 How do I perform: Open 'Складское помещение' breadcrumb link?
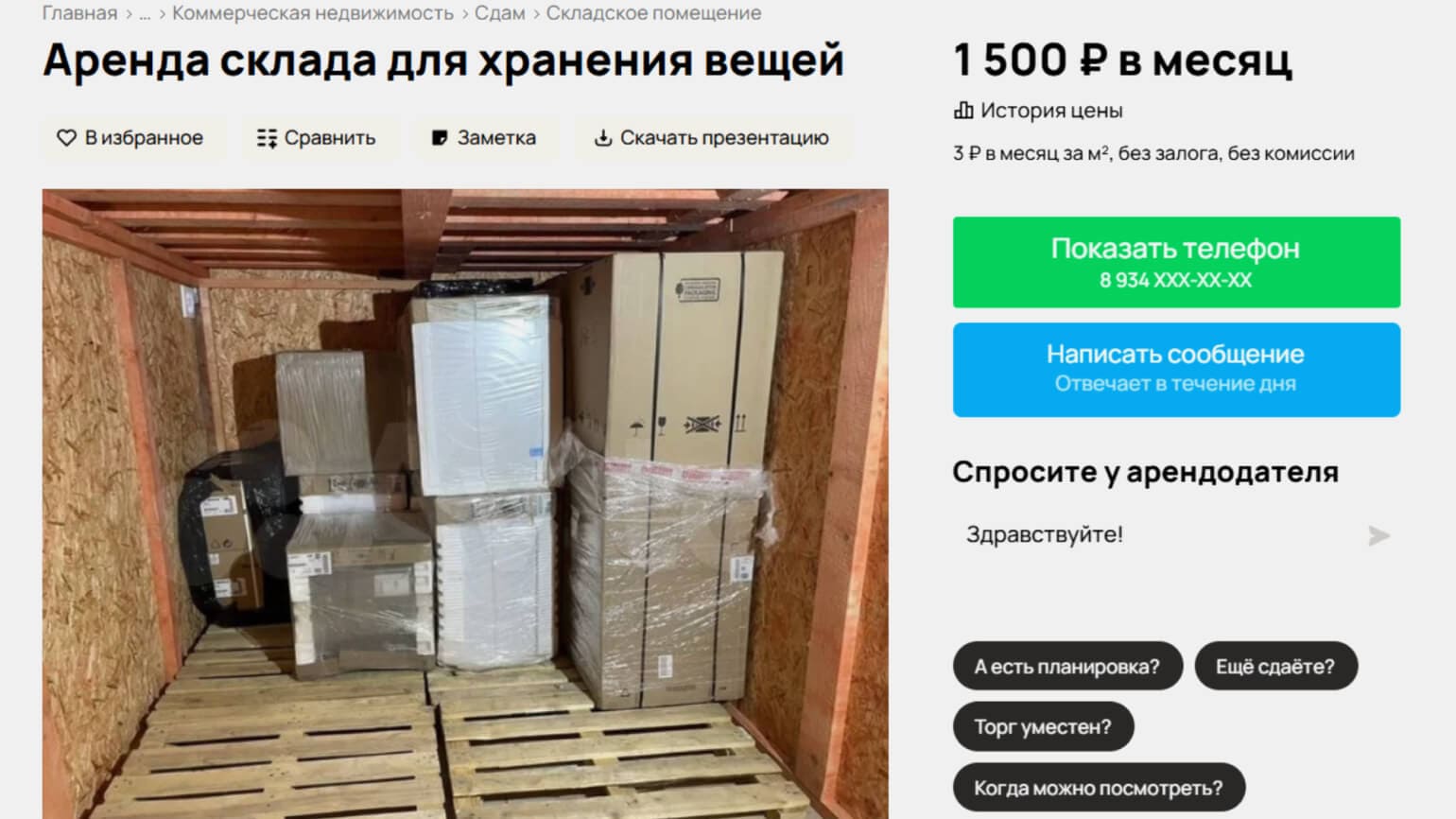[653, 13]
